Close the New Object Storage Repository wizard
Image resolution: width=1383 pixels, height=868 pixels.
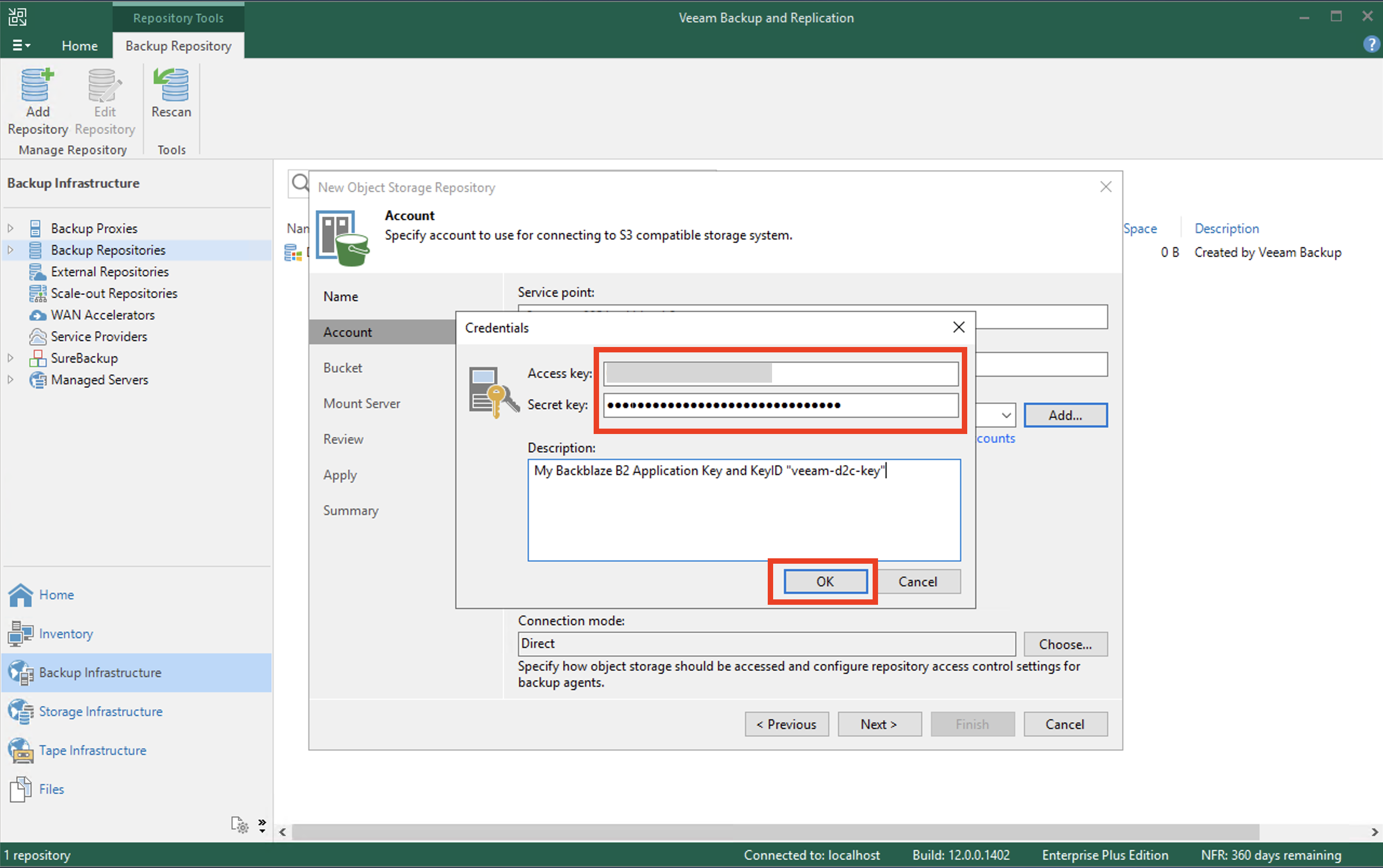(1106, 187)
